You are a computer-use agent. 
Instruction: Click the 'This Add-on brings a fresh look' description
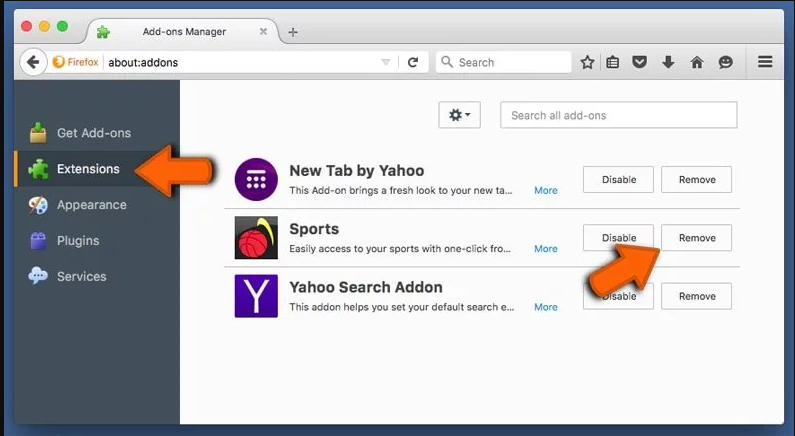click(401, 191)
